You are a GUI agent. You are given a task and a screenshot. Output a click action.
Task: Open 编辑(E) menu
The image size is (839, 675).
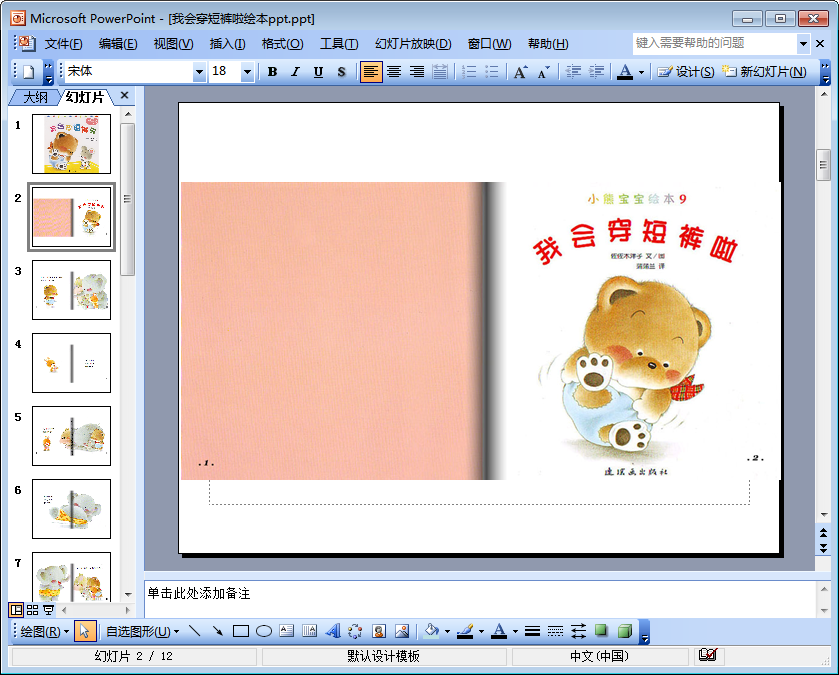pyautogui.click(x=118, y=44)
